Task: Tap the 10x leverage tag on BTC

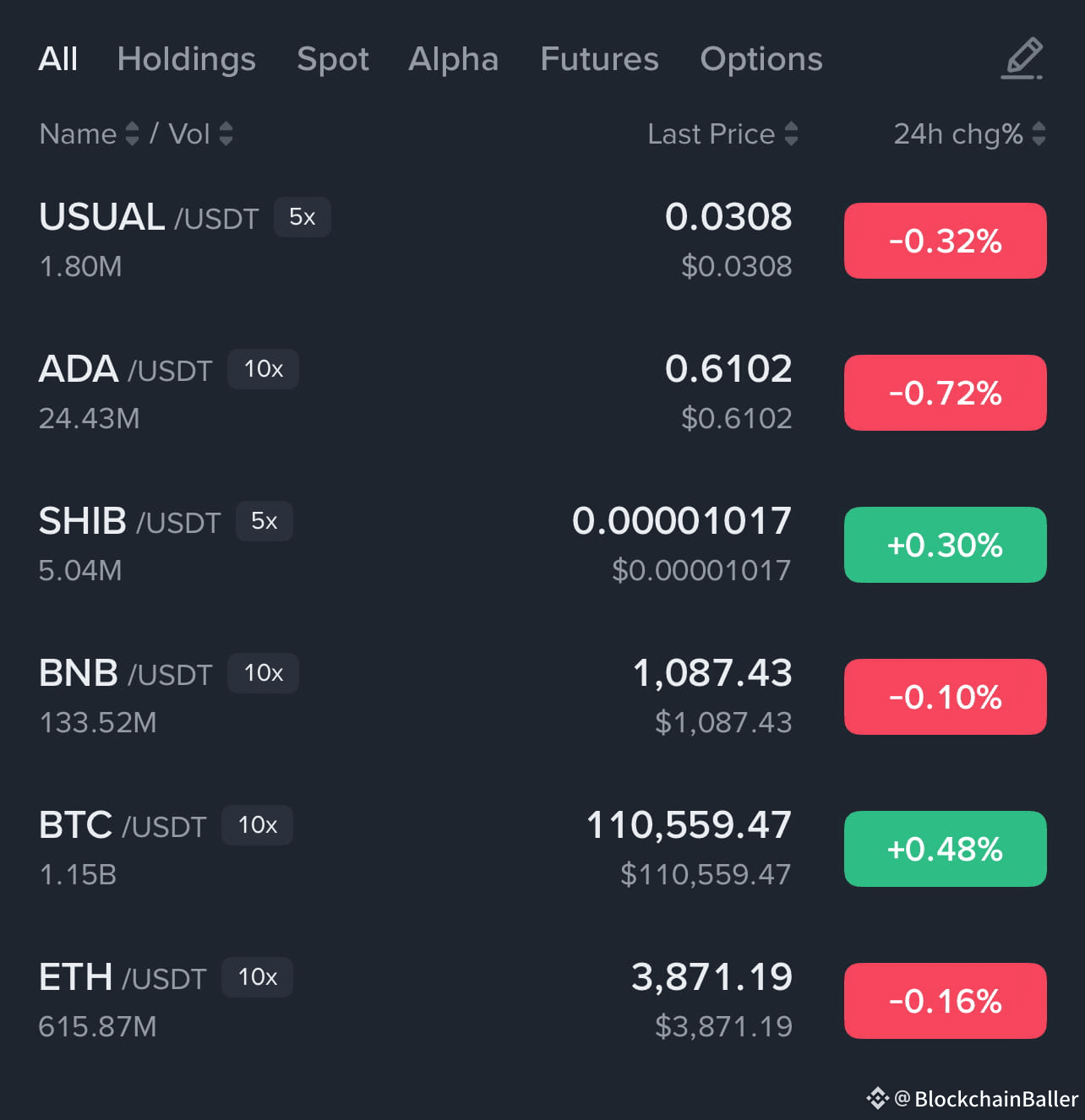Action: click(257, 825)
